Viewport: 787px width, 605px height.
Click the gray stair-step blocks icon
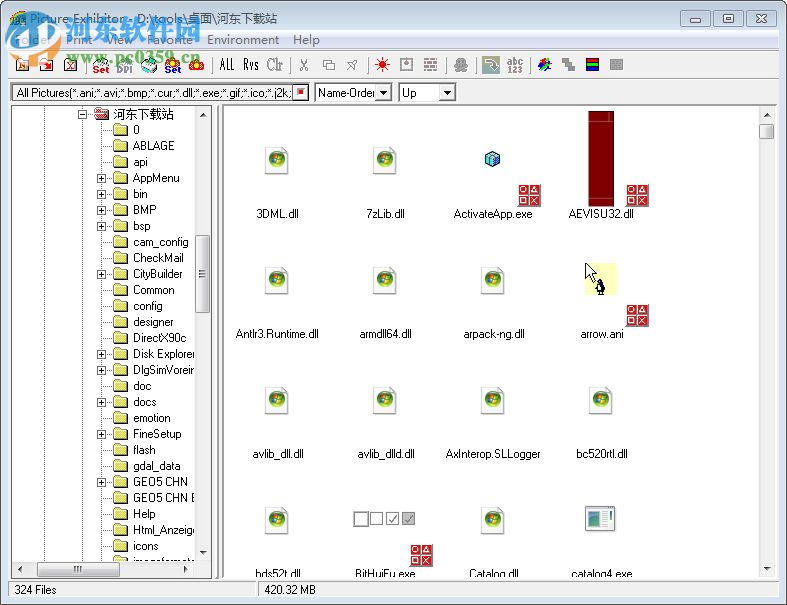[x=568, y=64]
